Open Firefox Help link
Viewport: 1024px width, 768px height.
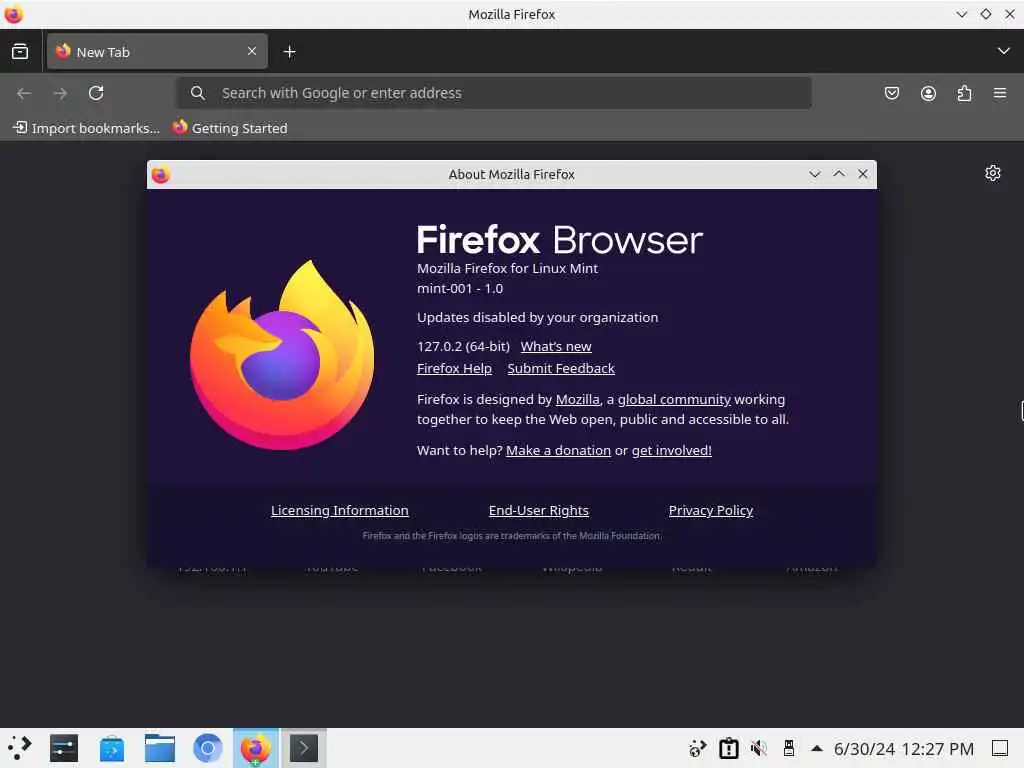tap(454, 368)
